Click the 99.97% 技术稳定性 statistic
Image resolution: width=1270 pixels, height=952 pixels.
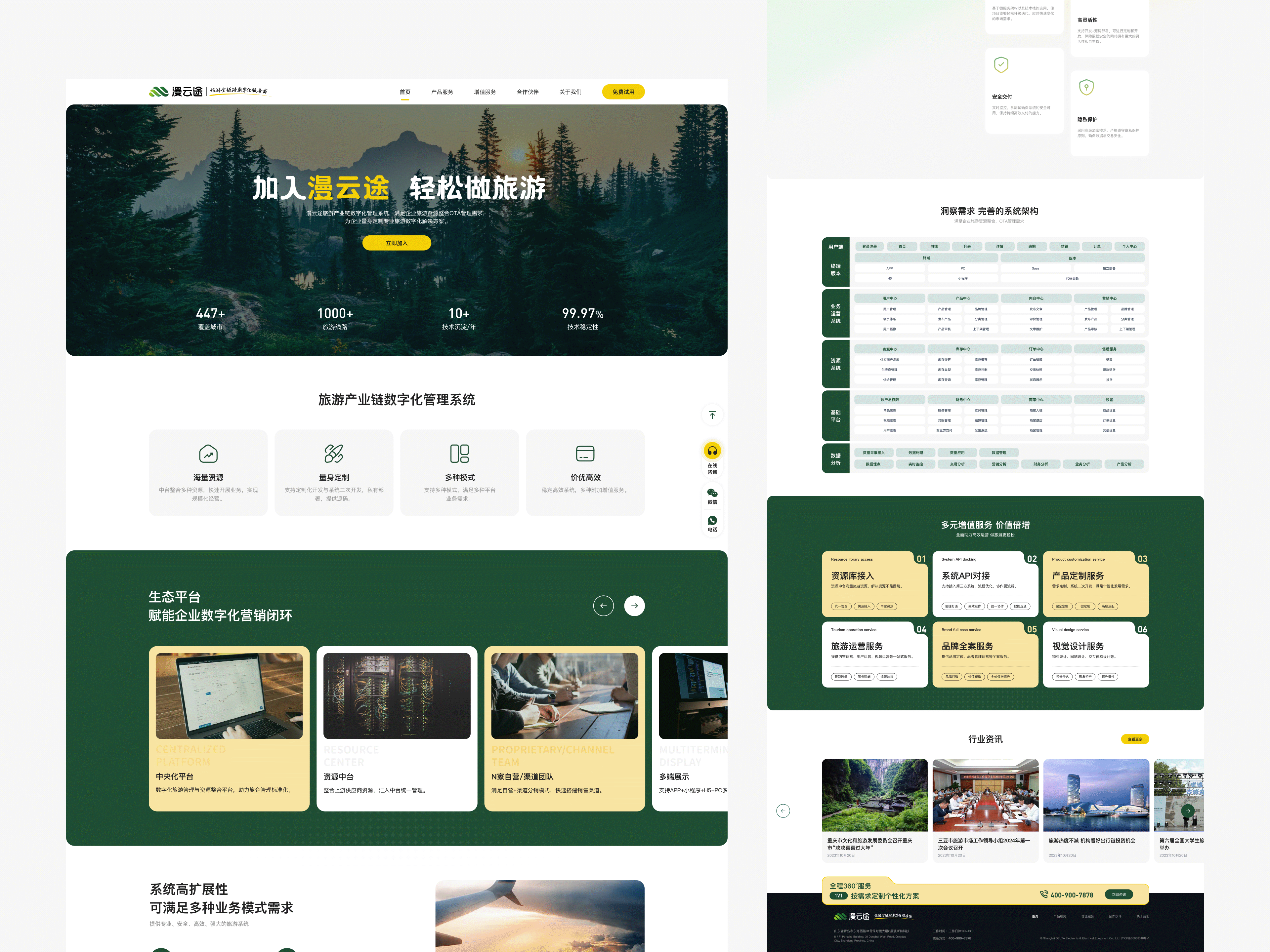pyautogui.click(x=582, y=319)
